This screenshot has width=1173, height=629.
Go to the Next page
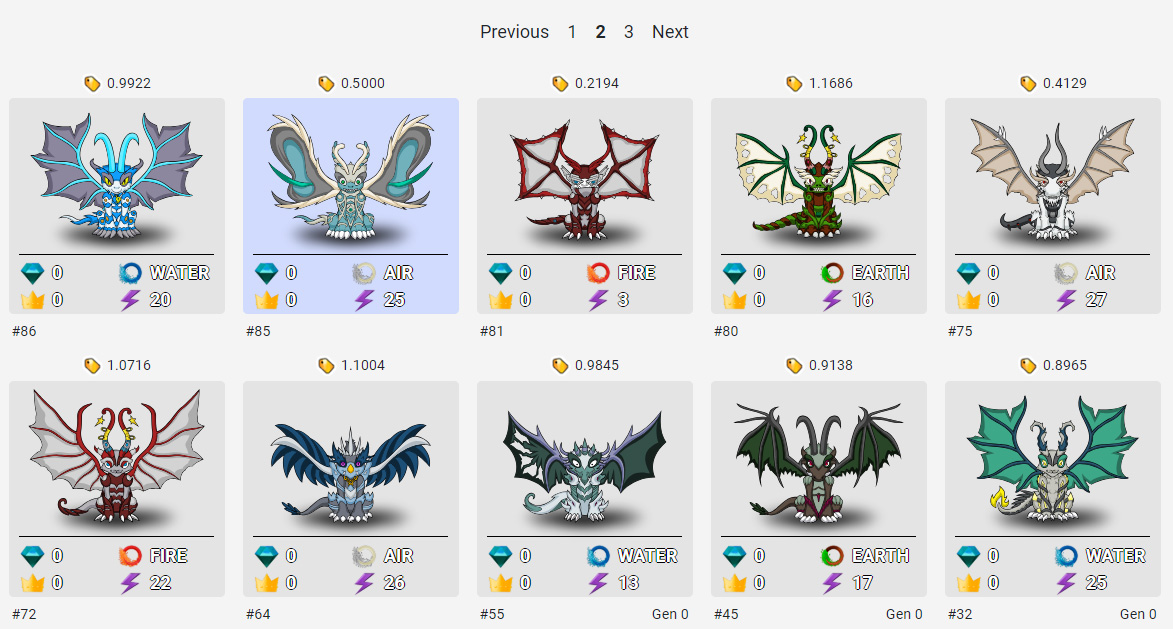[x=670, y=32]
